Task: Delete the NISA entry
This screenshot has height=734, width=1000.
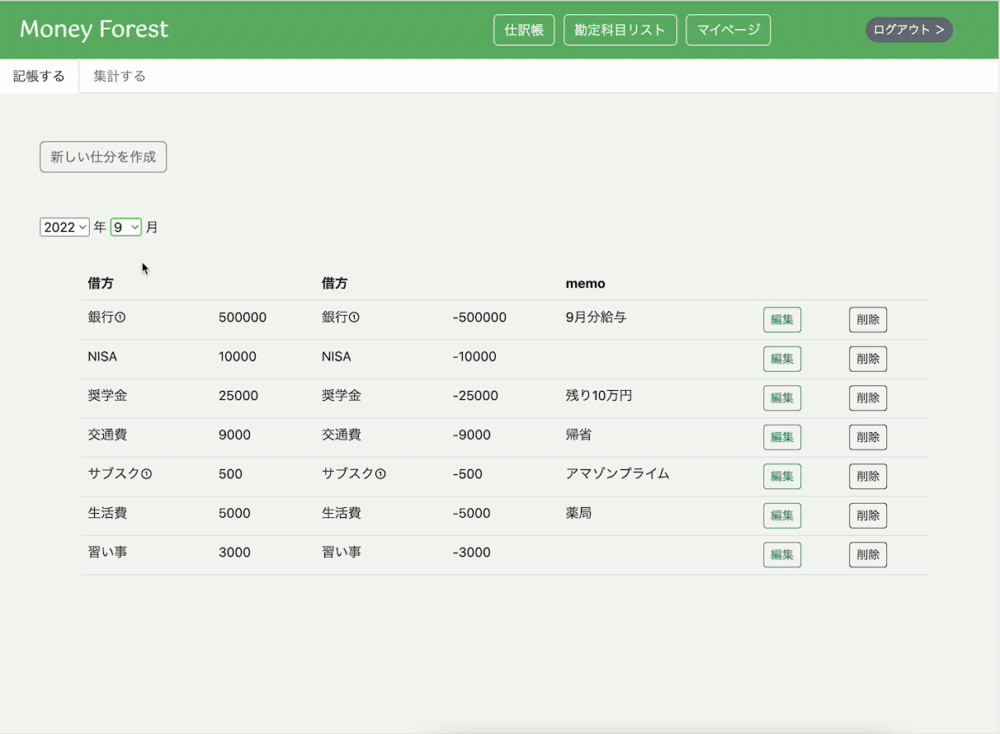Action: [x=867, y=358]
